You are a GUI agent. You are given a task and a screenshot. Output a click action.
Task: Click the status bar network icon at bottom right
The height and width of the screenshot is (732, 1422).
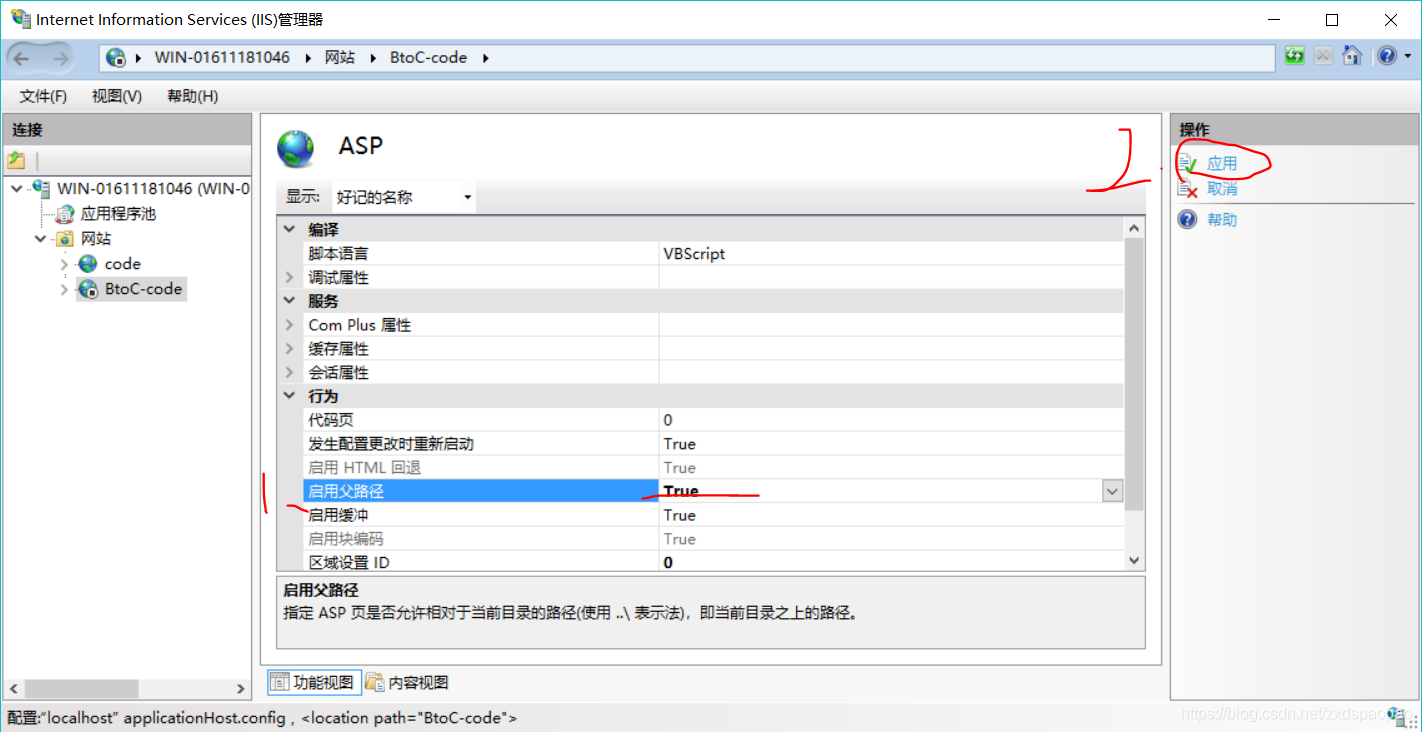[x=1397, y=717]
